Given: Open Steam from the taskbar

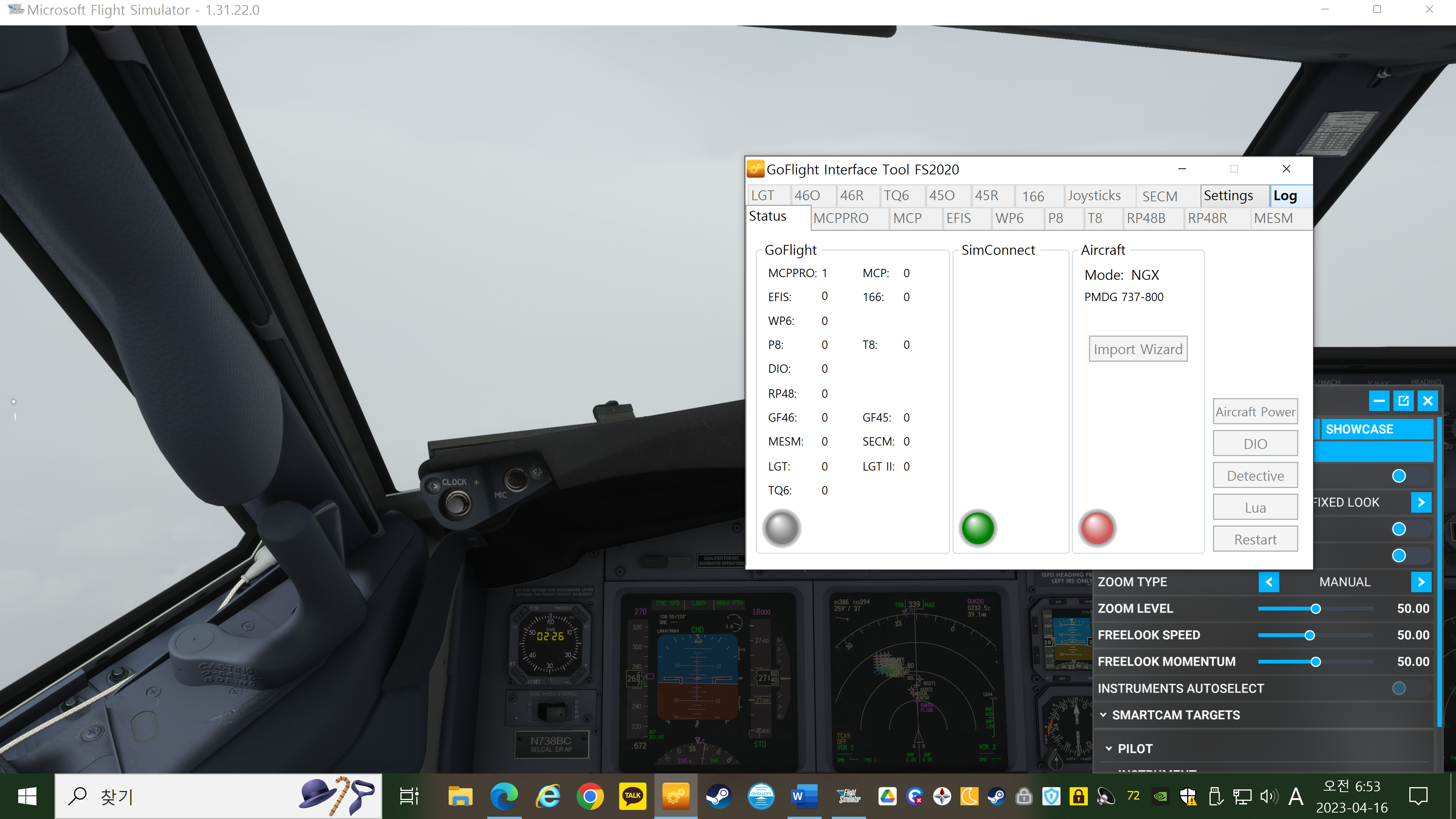Looking at the screenshot, I should tap(719, 796).
